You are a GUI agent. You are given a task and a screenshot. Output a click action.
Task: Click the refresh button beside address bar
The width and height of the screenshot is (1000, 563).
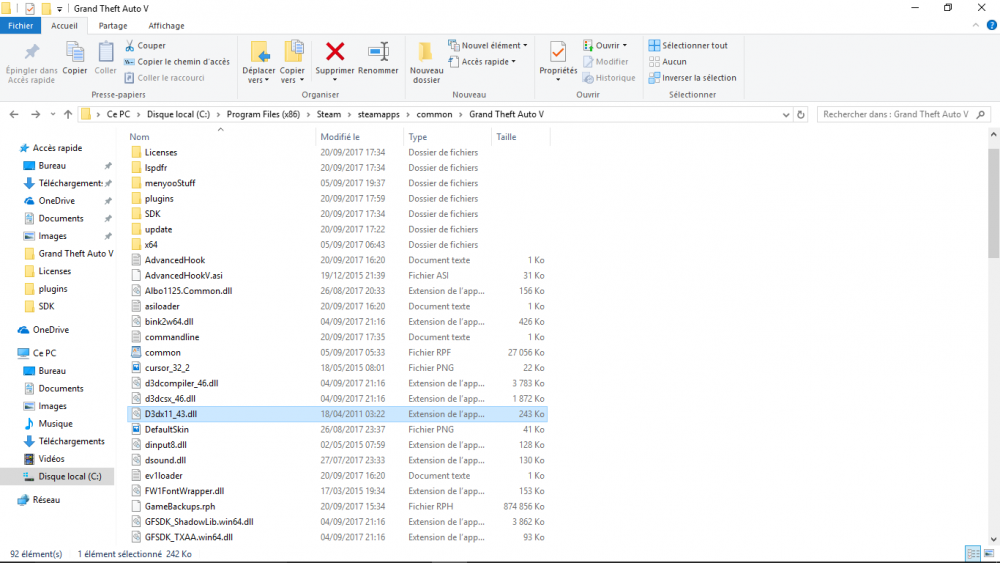tap(800, 115)
